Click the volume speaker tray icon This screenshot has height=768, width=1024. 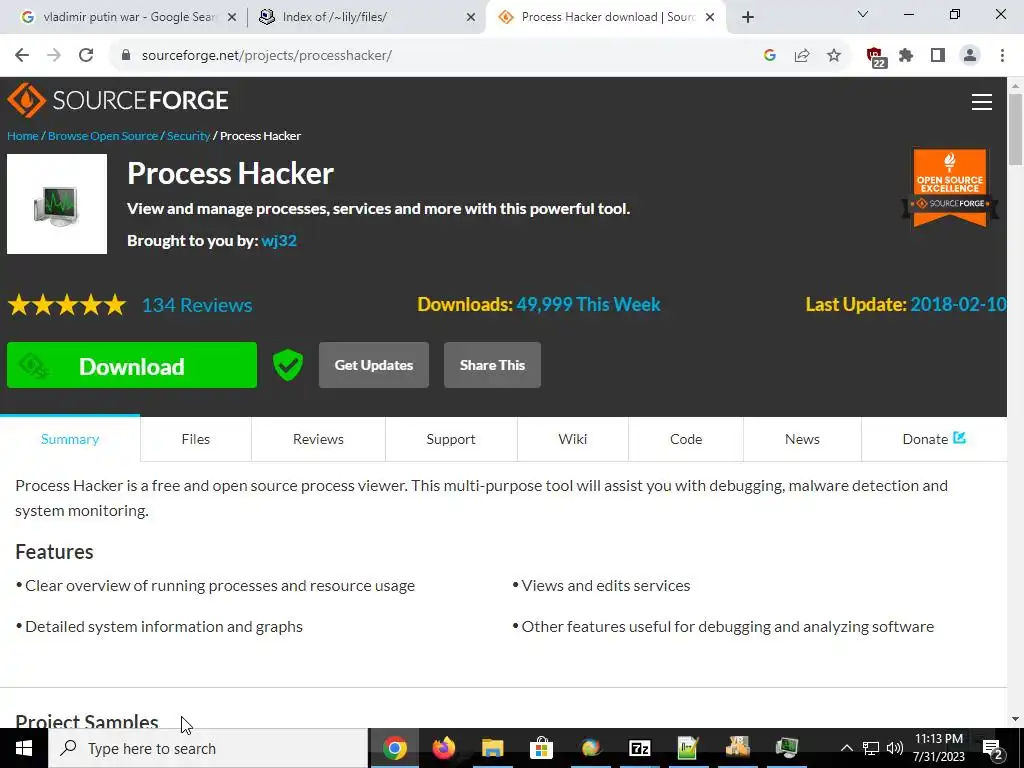[895, 748]
